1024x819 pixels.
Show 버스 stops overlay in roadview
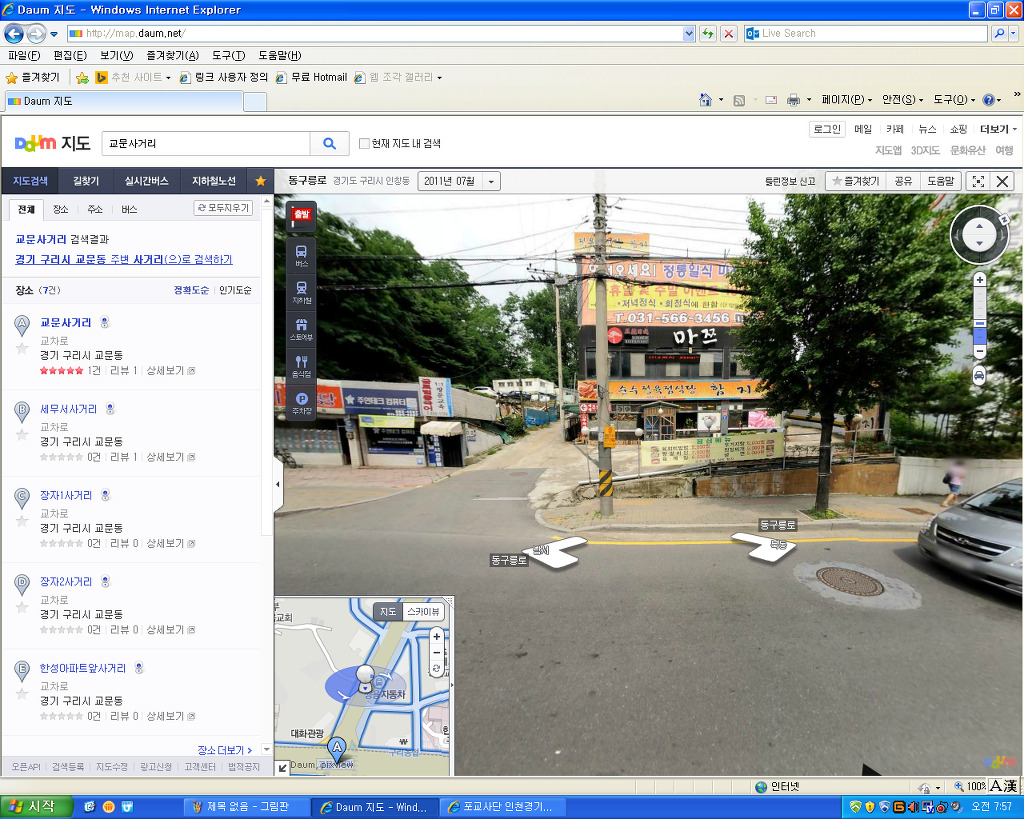[301, 255]
